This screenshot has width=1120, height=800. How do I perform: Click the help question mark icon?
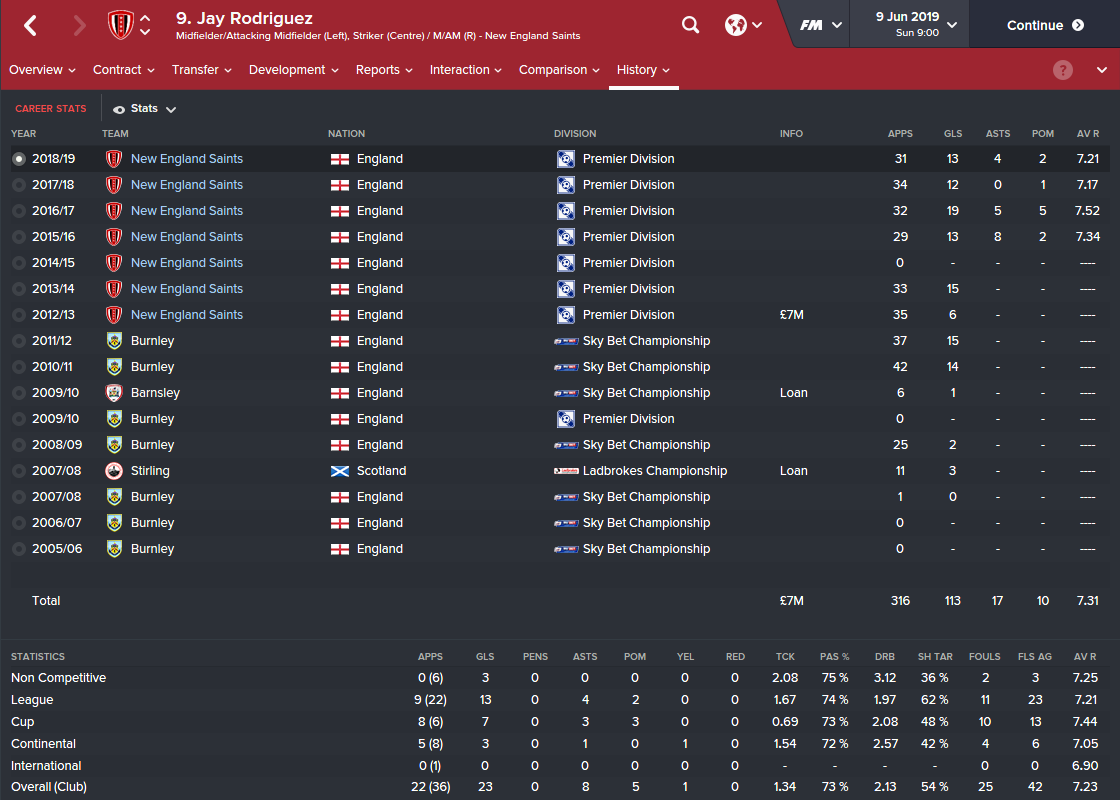pos(1063,70)
